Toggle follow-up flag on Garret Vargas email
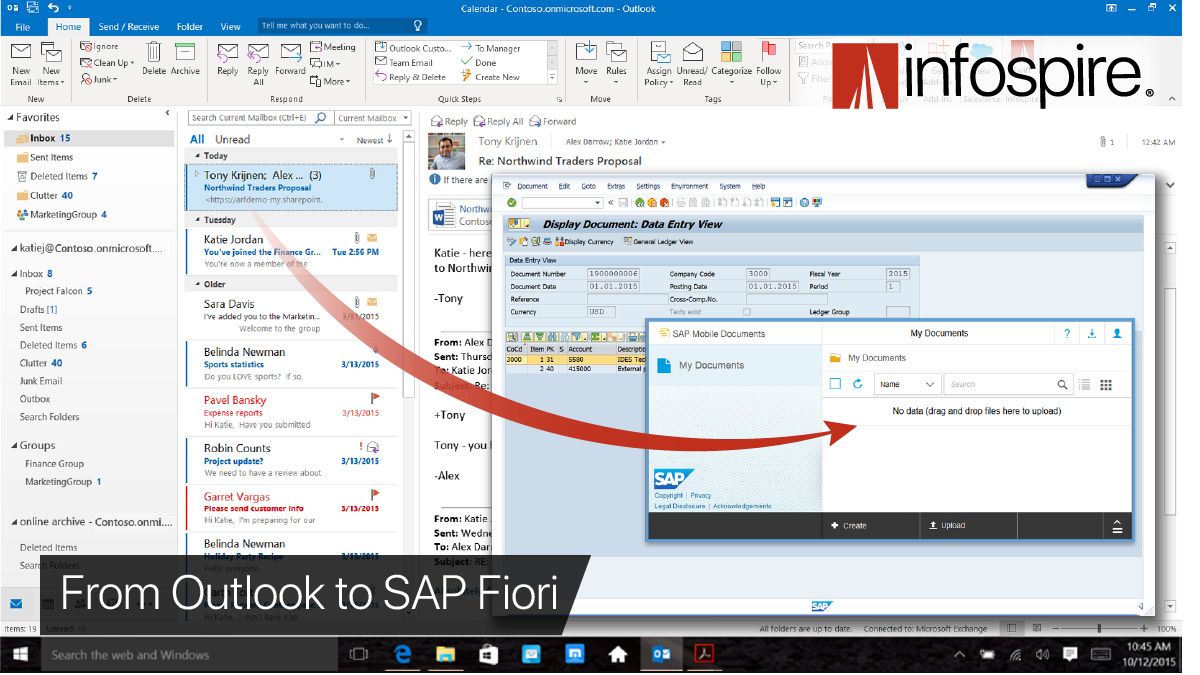Screen dimensions: 1200x675 pos(375,494)
